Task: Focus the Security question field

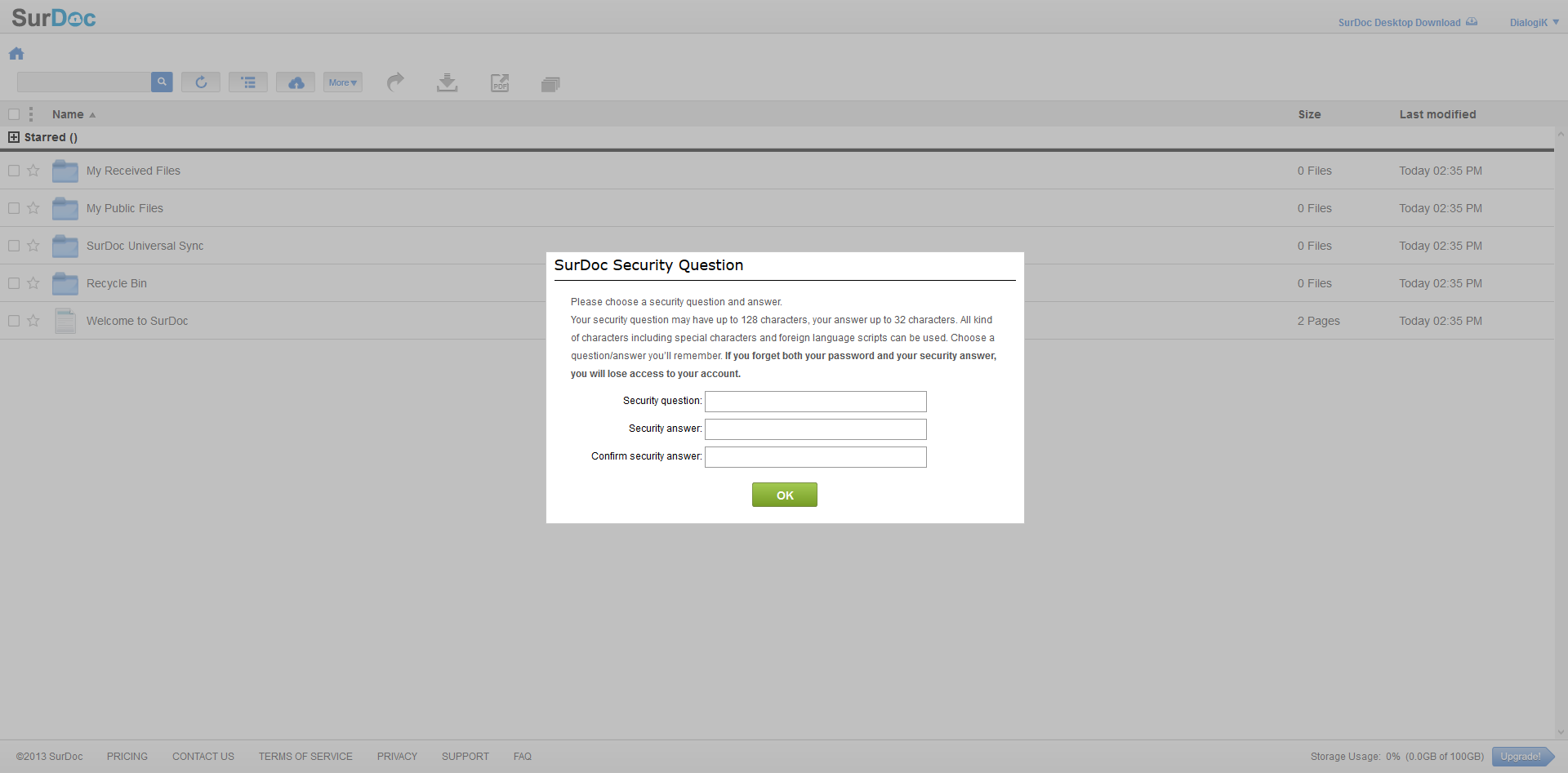Action: [x=815, y=402]
